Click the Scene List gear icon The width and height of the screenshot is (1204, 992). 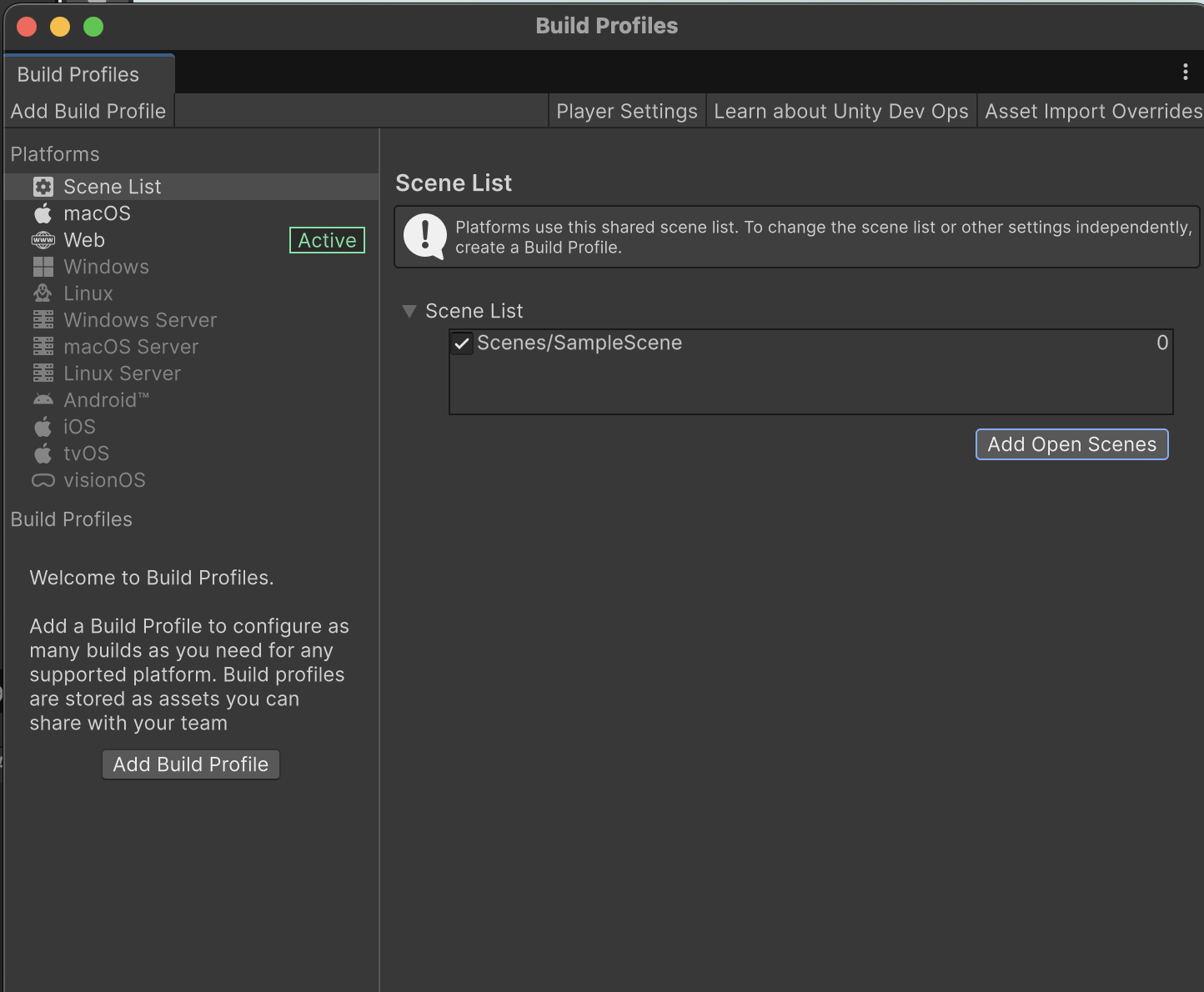click(x=43, y=187)
